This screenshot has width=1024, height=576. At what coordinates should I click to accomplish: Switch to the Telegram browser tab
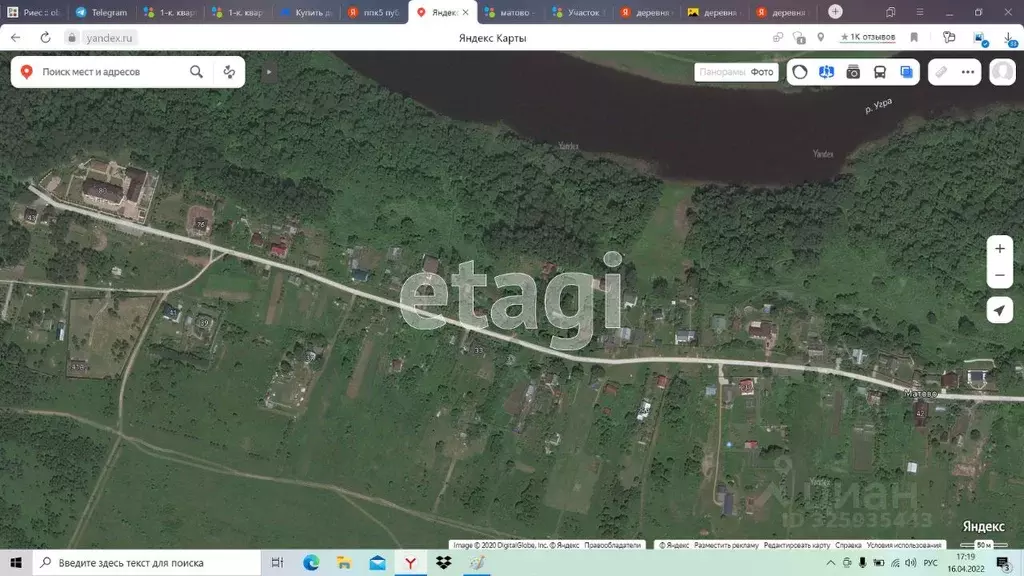point(100,12)
